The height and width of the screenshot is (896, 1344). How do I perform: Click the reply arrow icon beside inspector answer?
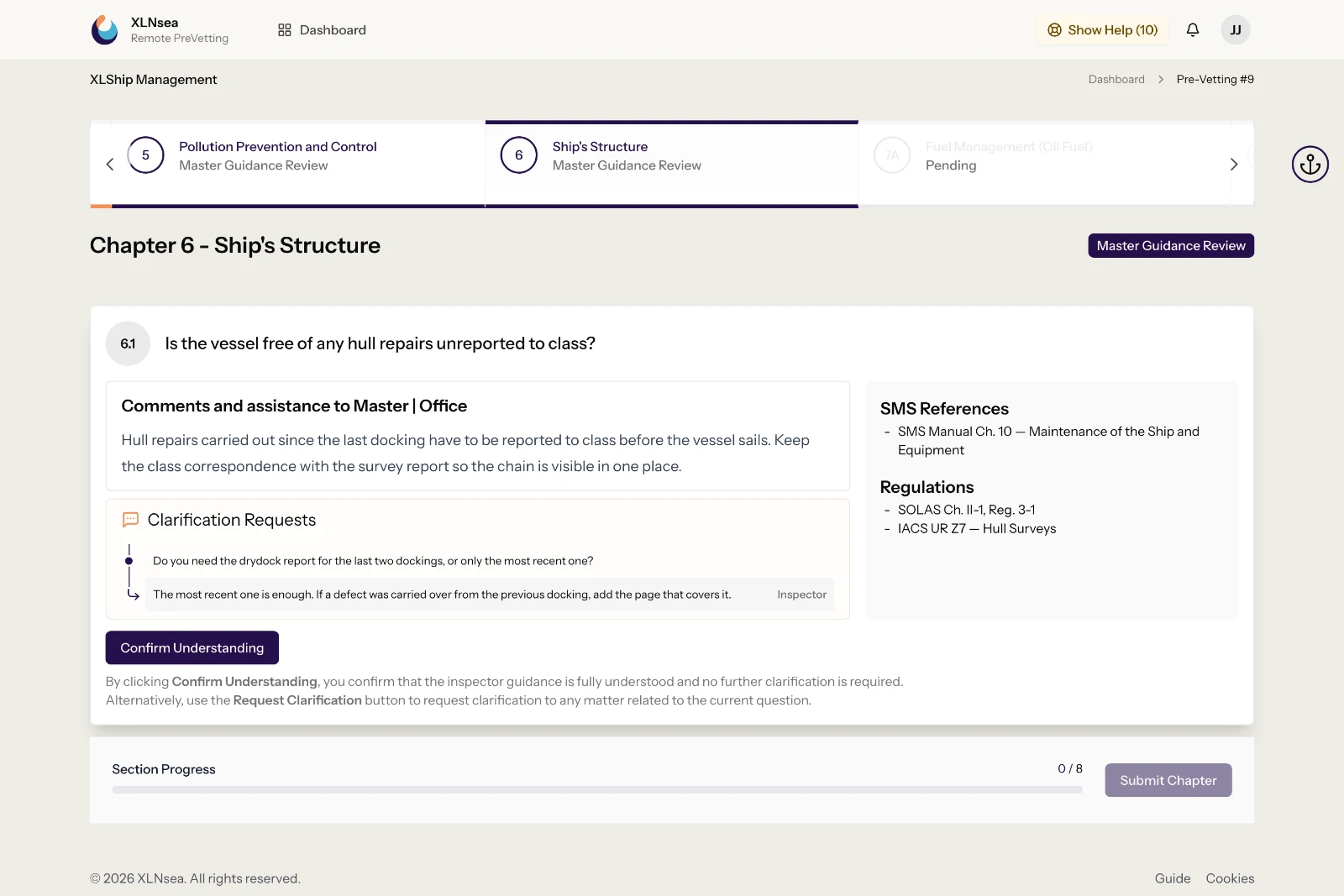(x=133, y=595)
